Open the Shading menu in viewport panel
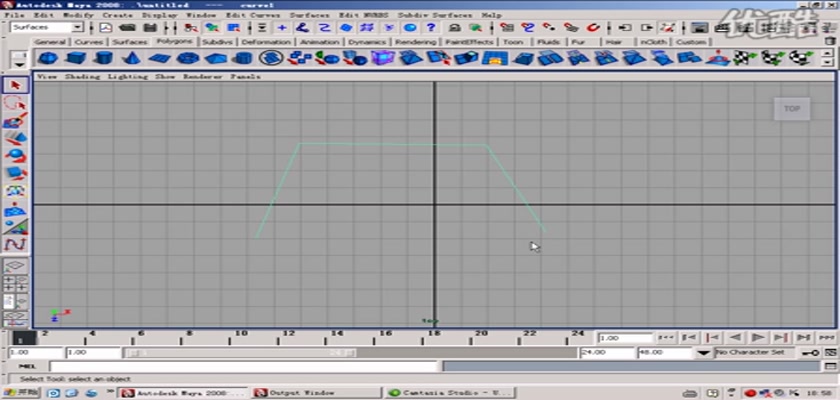Viewport: 840px width, 400px height. tap(82, 76)
